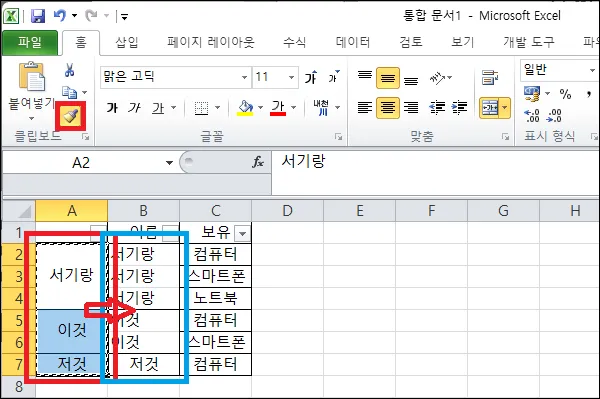Expand the font color dropdown arrow
The height and width of the screenshot is (399, 600).
tap(293, 108)
